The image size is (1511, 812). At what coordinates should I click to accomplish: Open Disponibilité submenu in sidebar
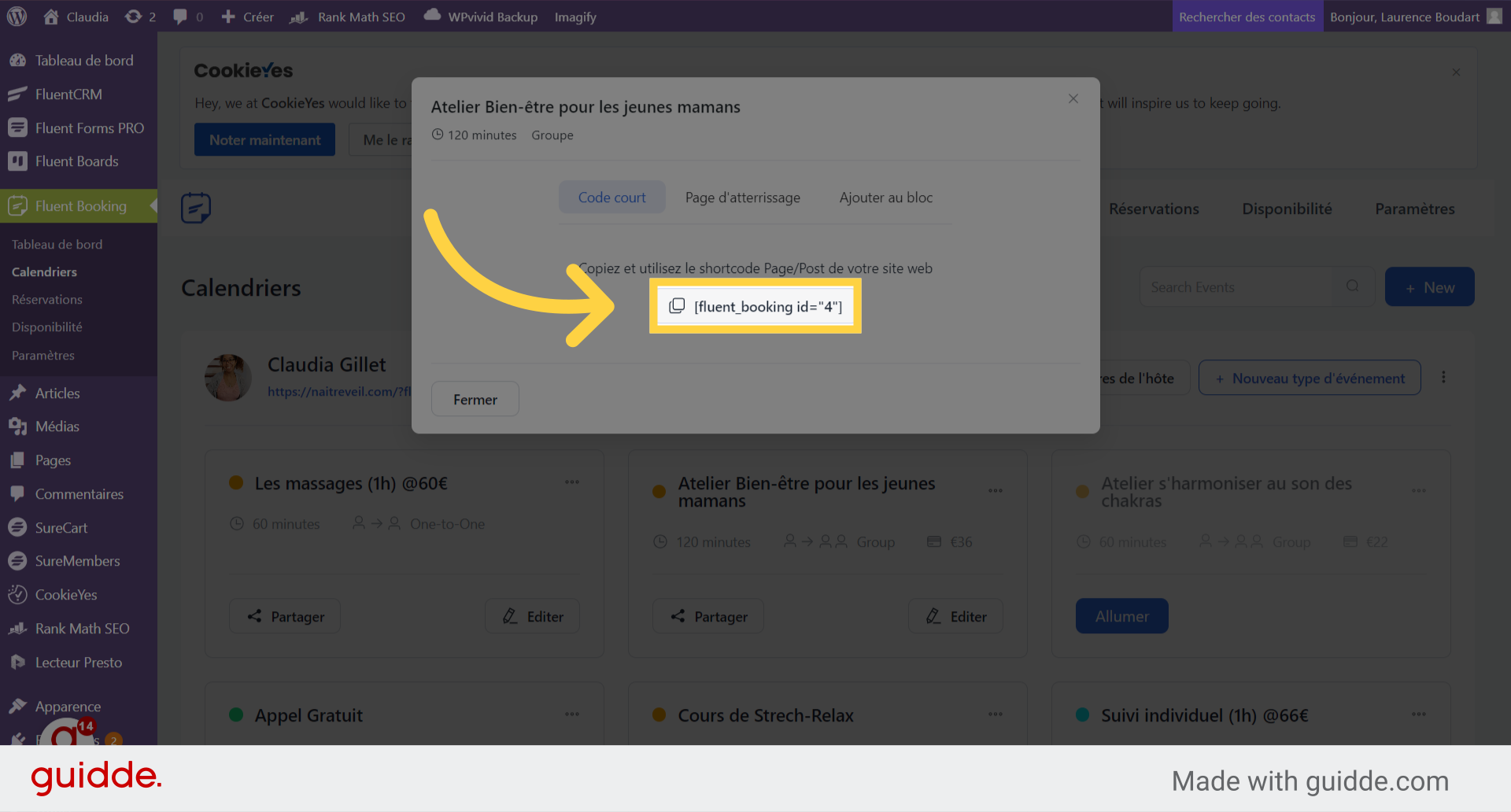(x=47, y=327)
